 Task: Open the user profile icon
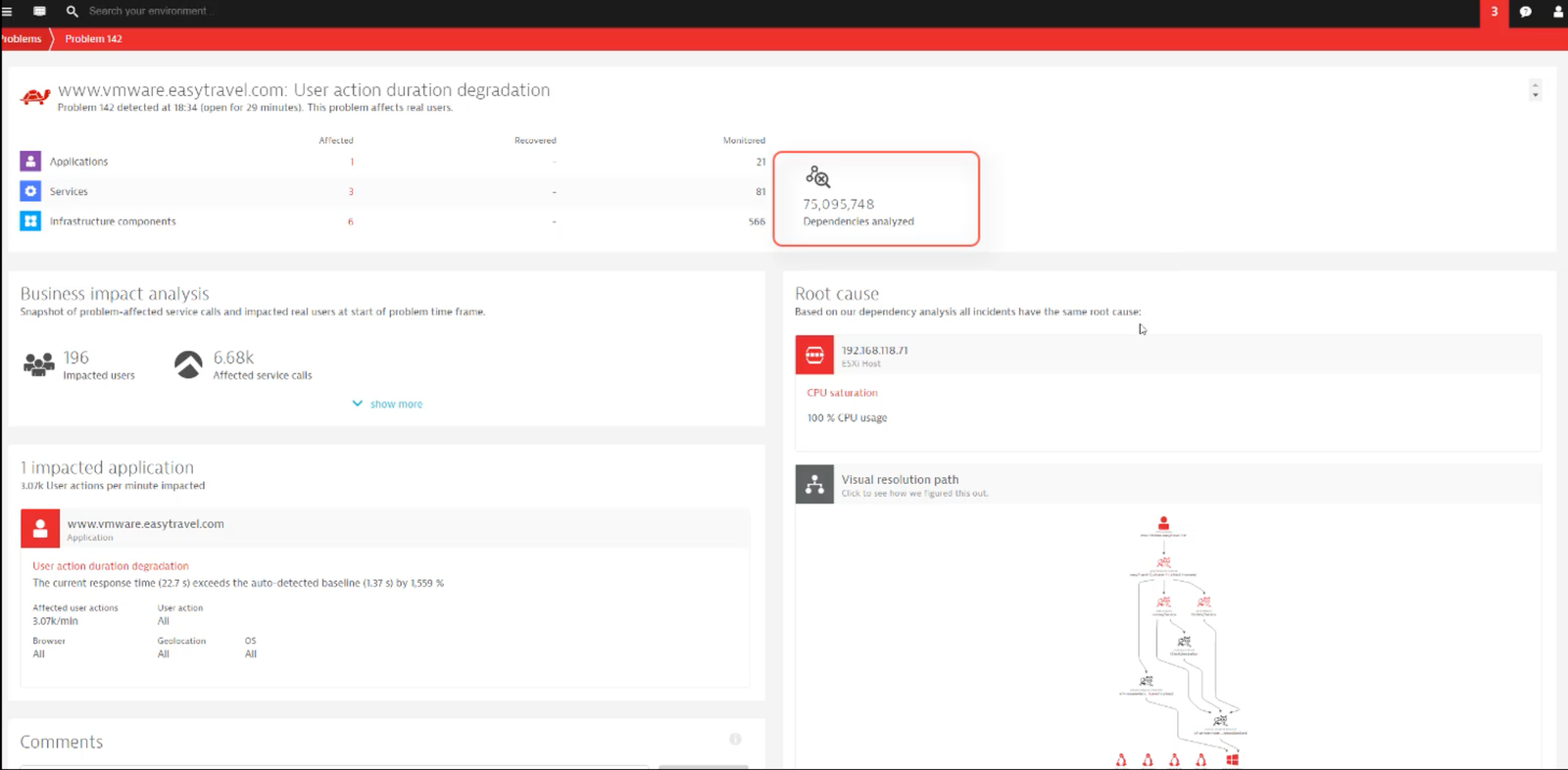click(x=1557, y=12)
